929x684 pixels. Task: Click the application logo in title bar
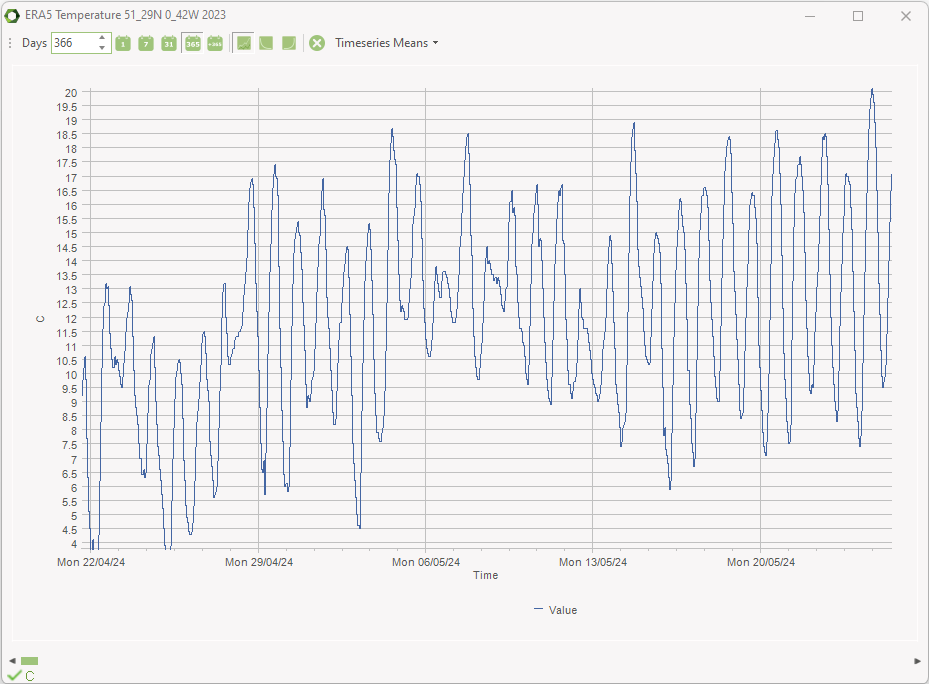point(12,15)
